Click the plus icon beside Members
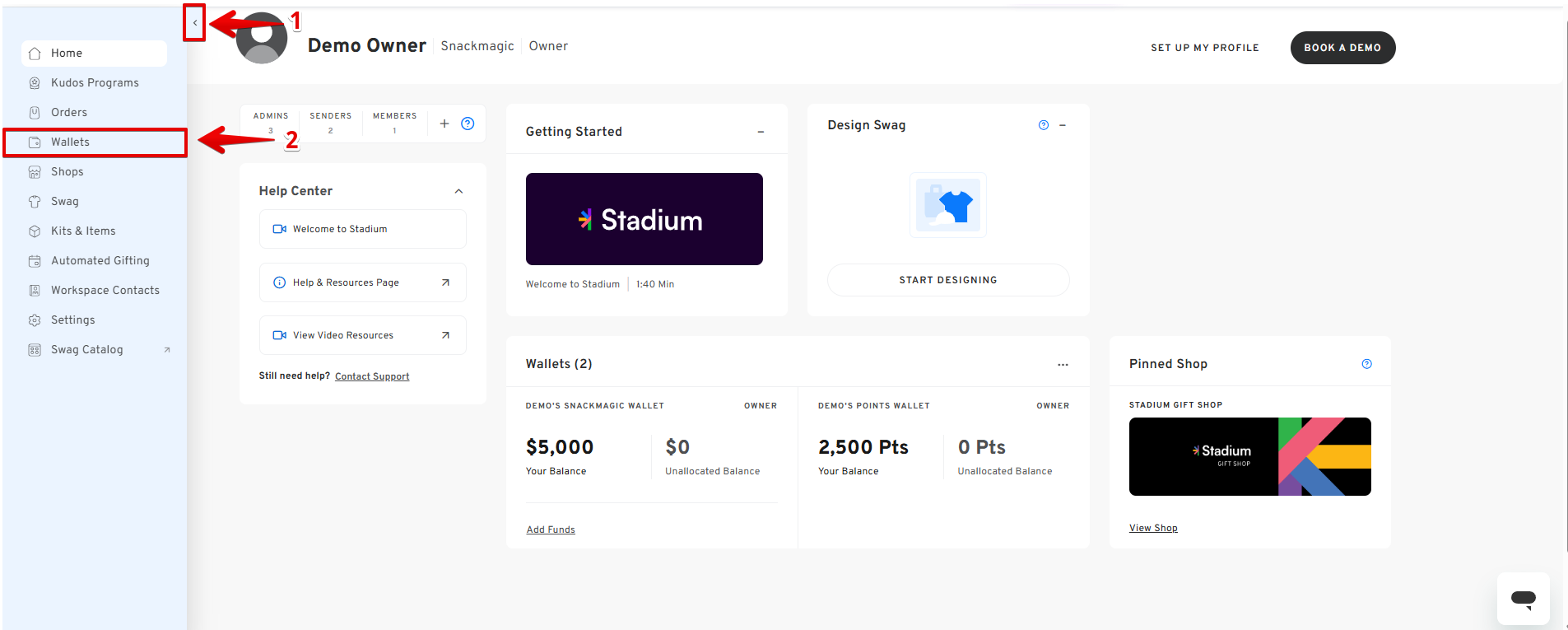 click(x=444, y=124)
